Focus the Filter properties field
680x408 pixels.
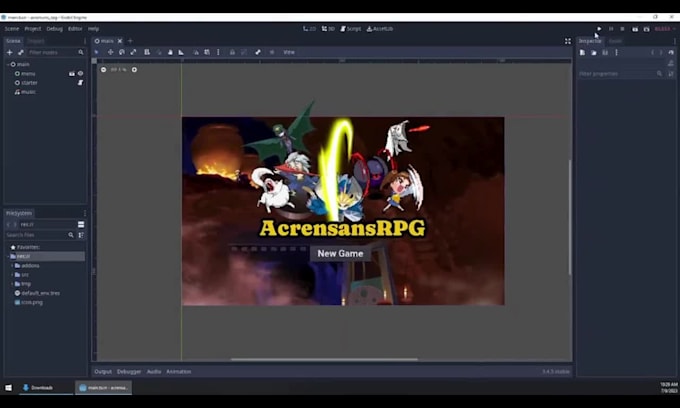click(620, 74)
